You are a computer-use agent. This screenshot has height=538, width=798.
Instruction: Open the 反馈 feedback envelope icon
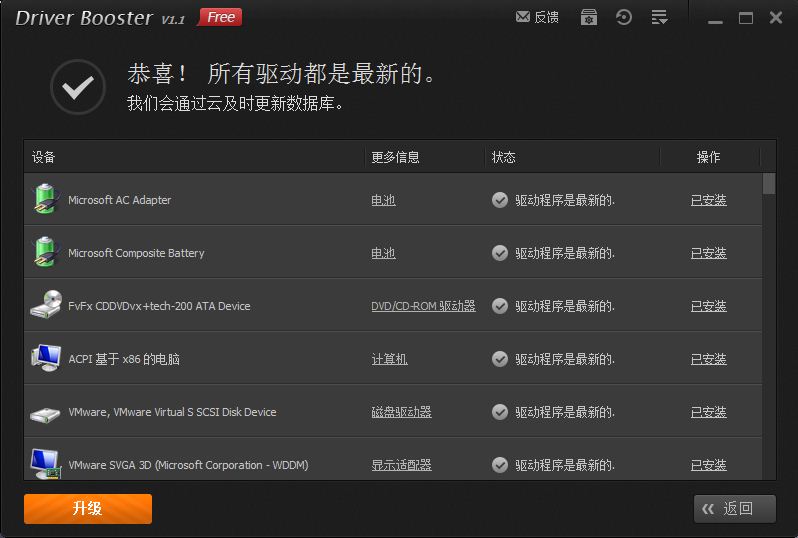523,18
